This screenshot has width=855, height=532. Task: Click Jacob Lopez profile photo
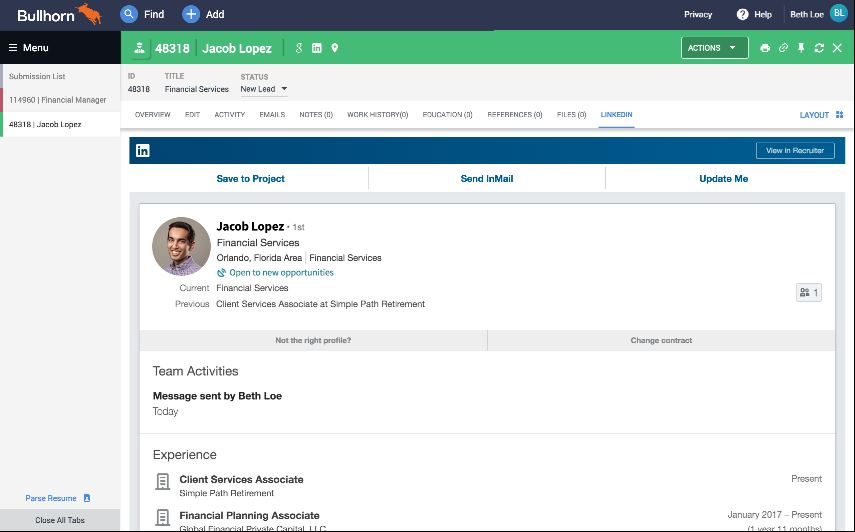pos(182,246)
